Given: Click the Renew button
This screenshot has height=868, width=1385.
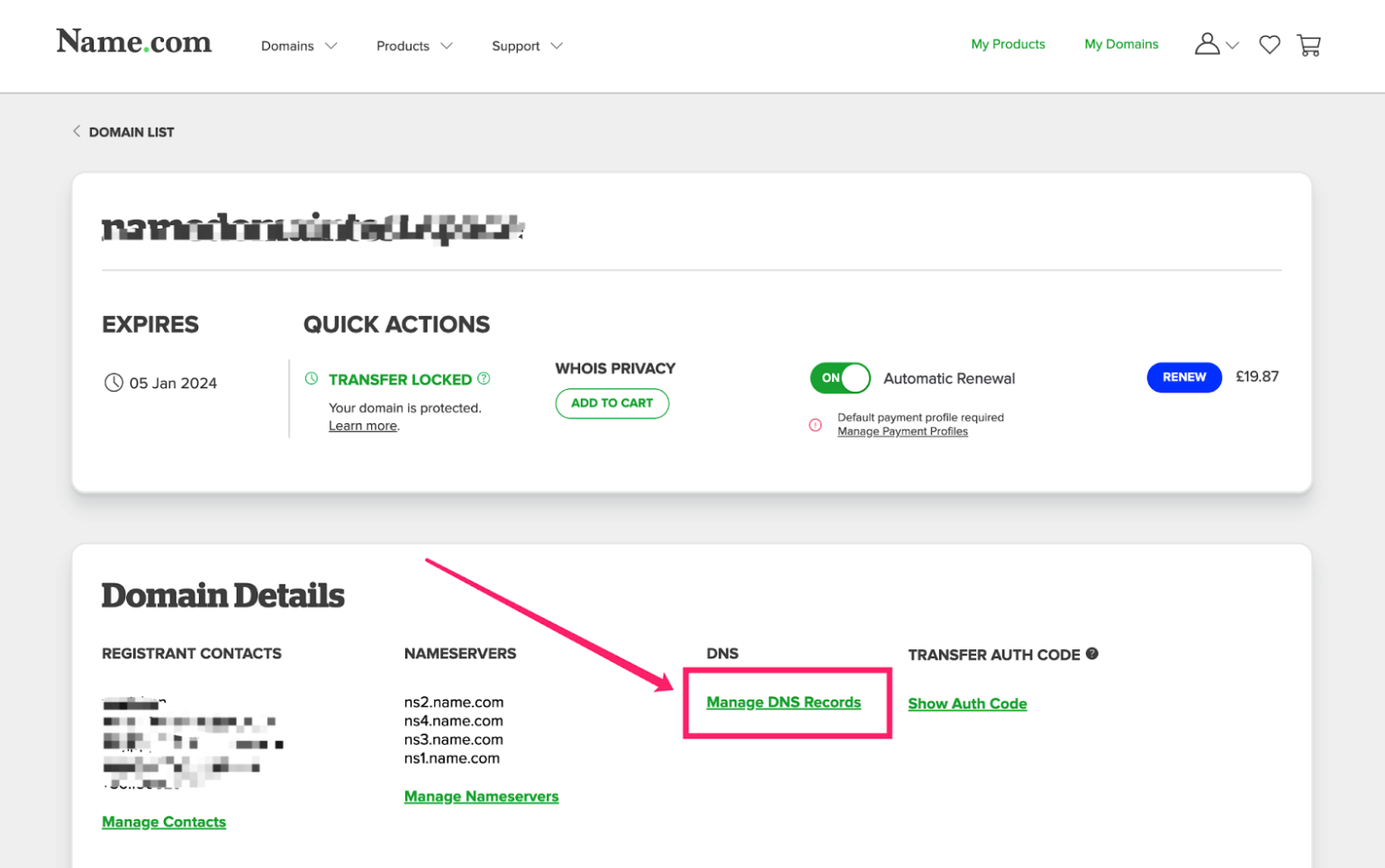Looking at the screenshot, I should pyautogui.click(x=1184, y=377).
